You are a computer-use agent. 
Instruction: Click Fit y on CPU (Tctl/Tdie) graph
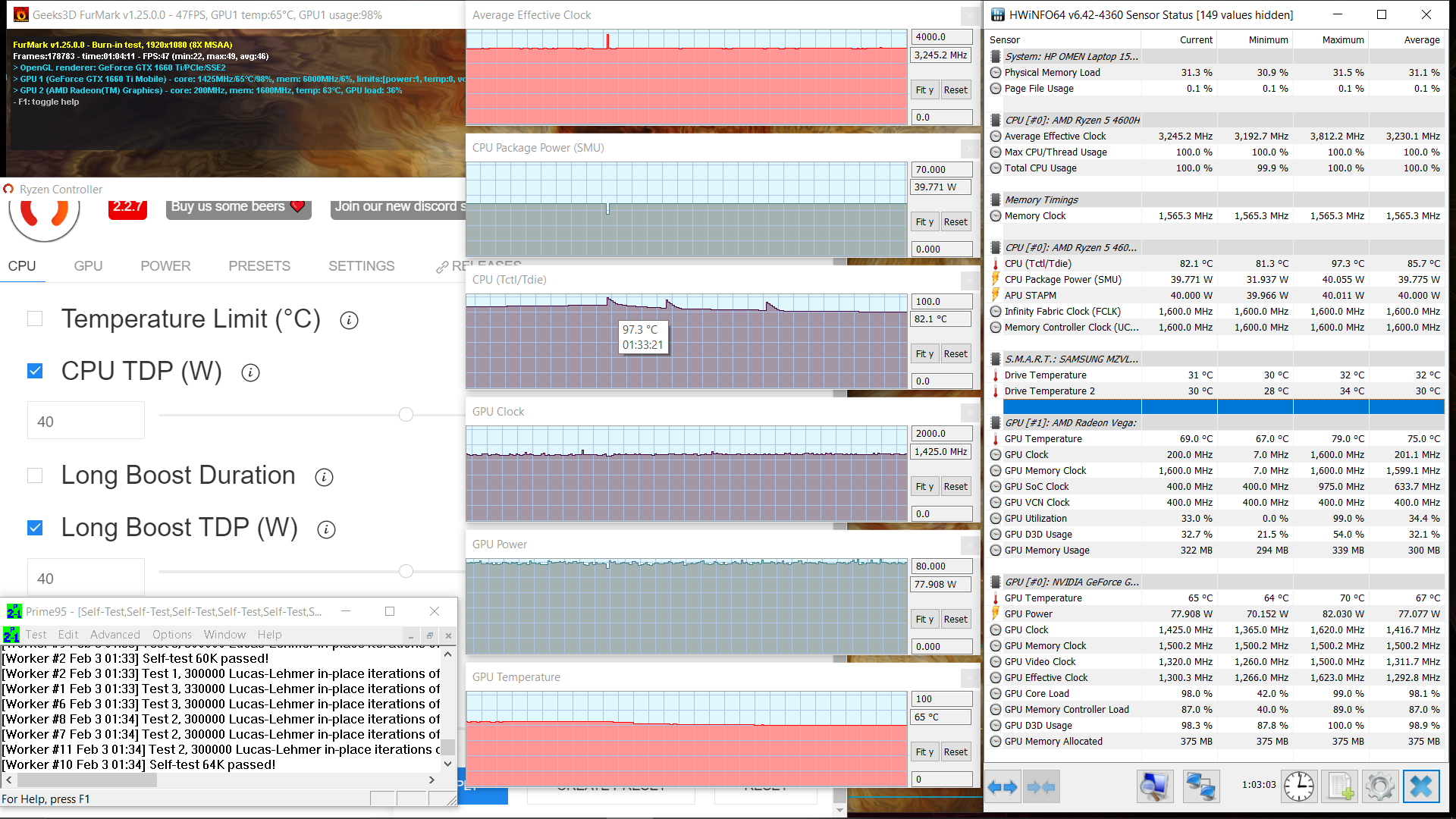coord(924,353)
